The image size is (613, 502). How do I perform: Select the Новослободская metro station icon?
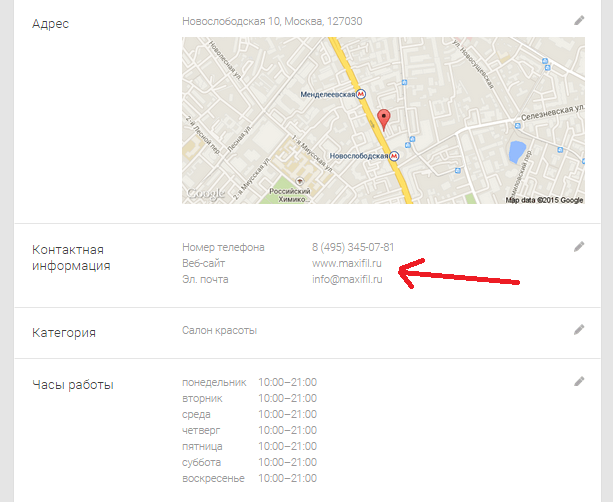[394, 156]
